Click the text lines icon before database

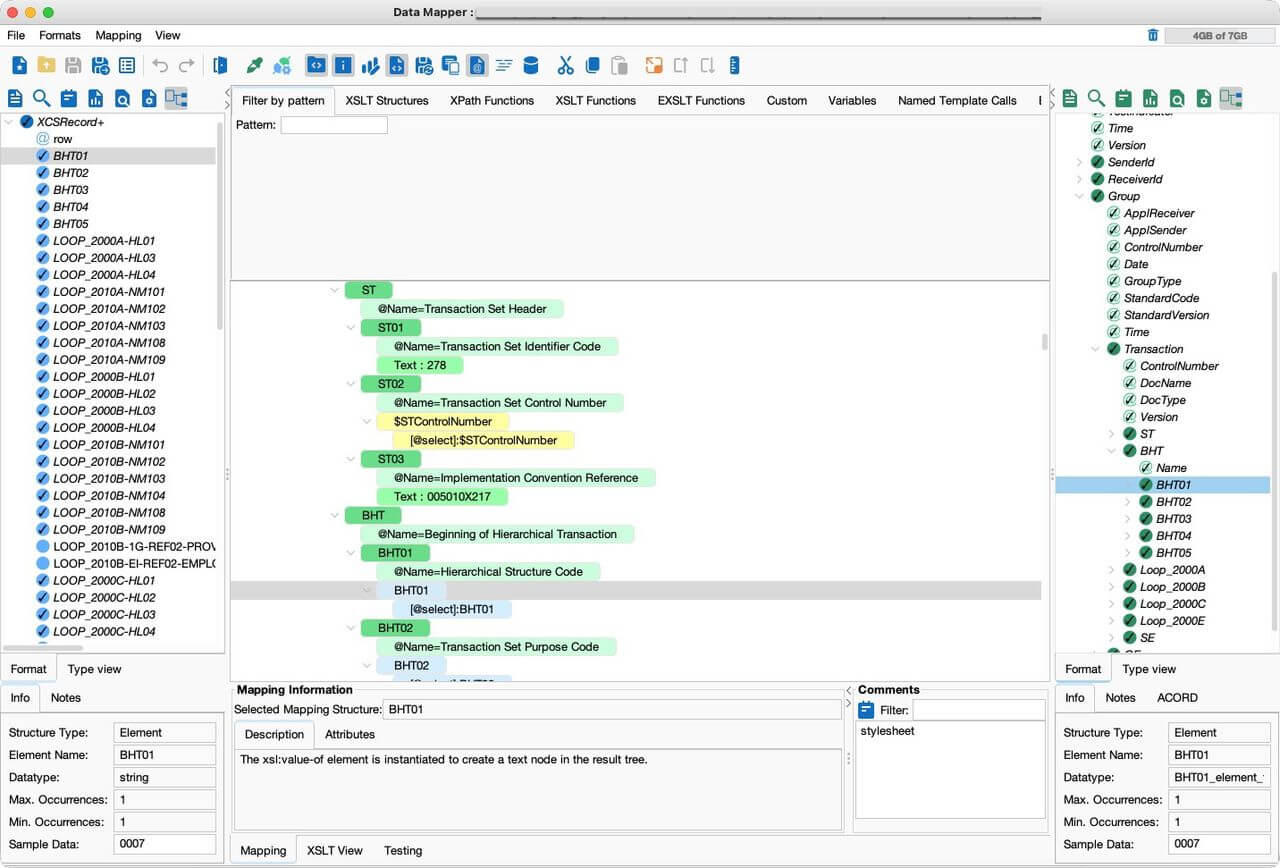coord(504,66)
